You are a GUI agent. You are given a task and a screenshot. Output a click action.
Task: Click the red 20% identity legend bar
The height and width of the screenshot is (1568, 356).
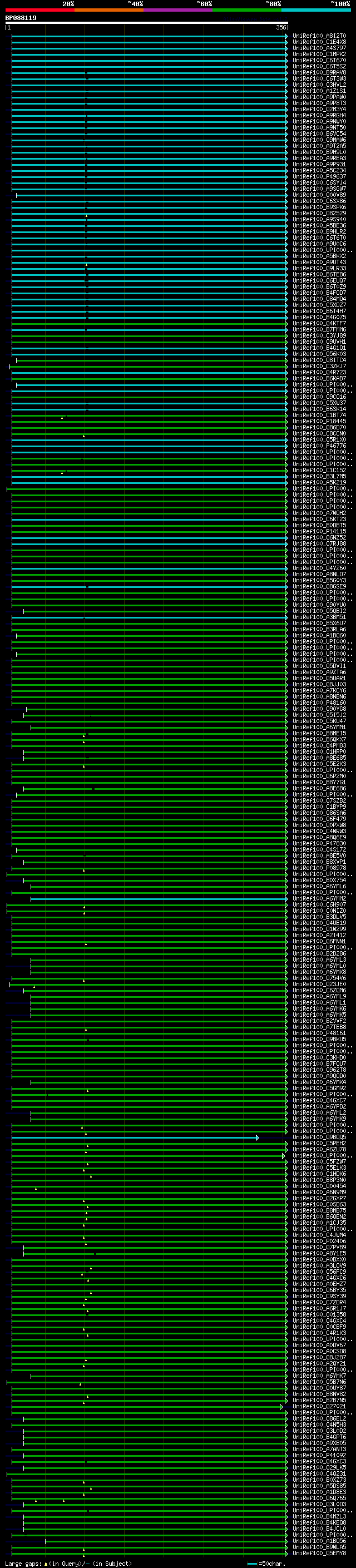coord(39,10)
